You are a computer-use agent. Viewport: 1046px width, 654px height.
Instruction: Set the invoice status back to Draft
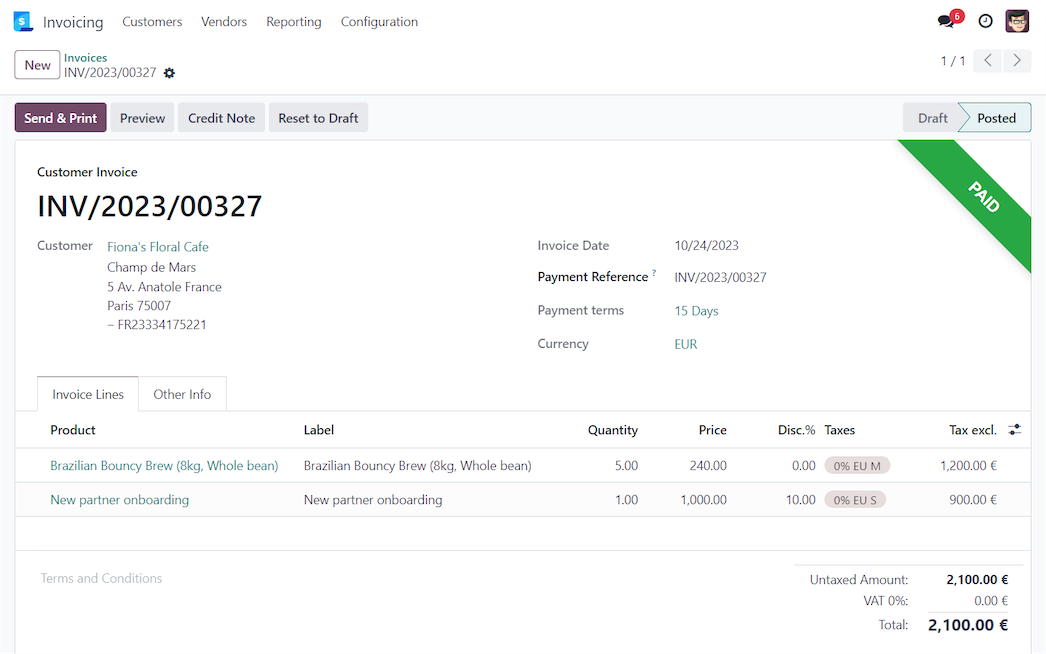pyautogui.click(x=318, y=117)
